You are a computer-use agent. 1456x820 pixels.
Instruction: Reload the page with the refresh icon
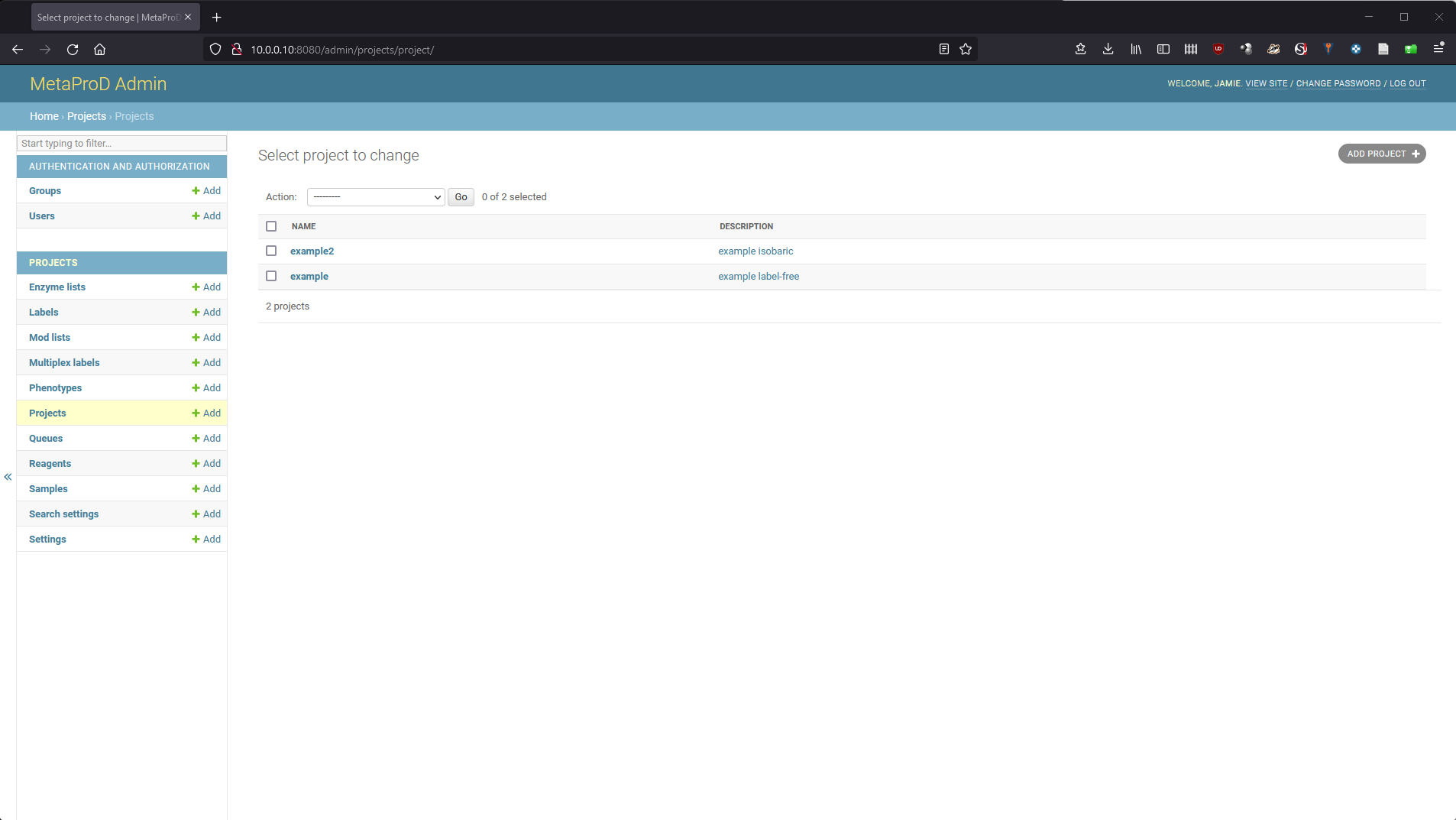tap(73, 50)
